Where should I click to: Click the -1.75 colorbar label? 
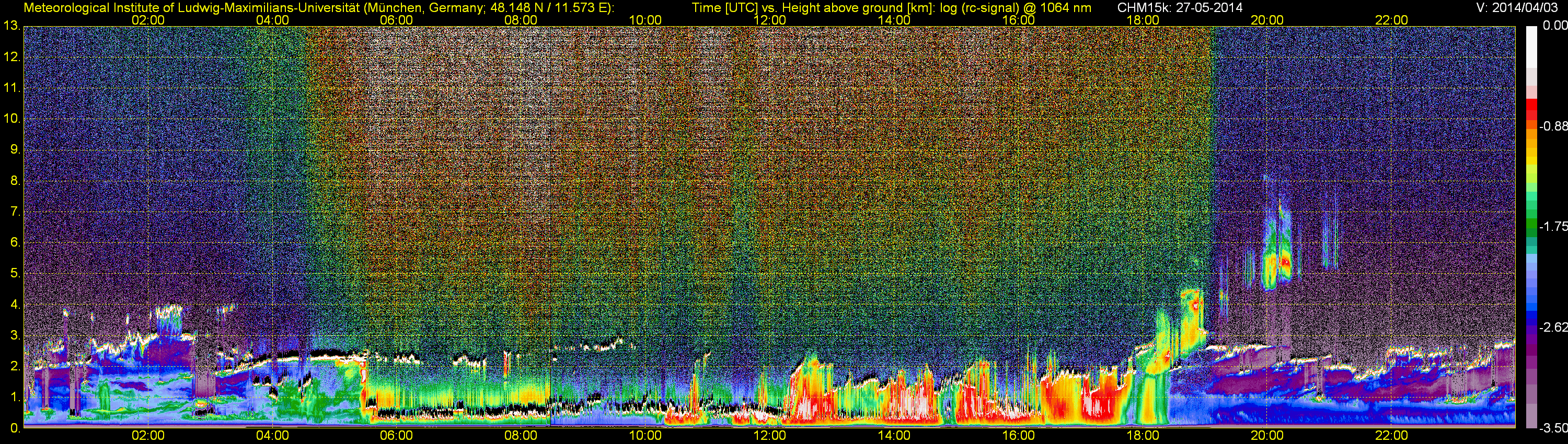pos(1553,226)
